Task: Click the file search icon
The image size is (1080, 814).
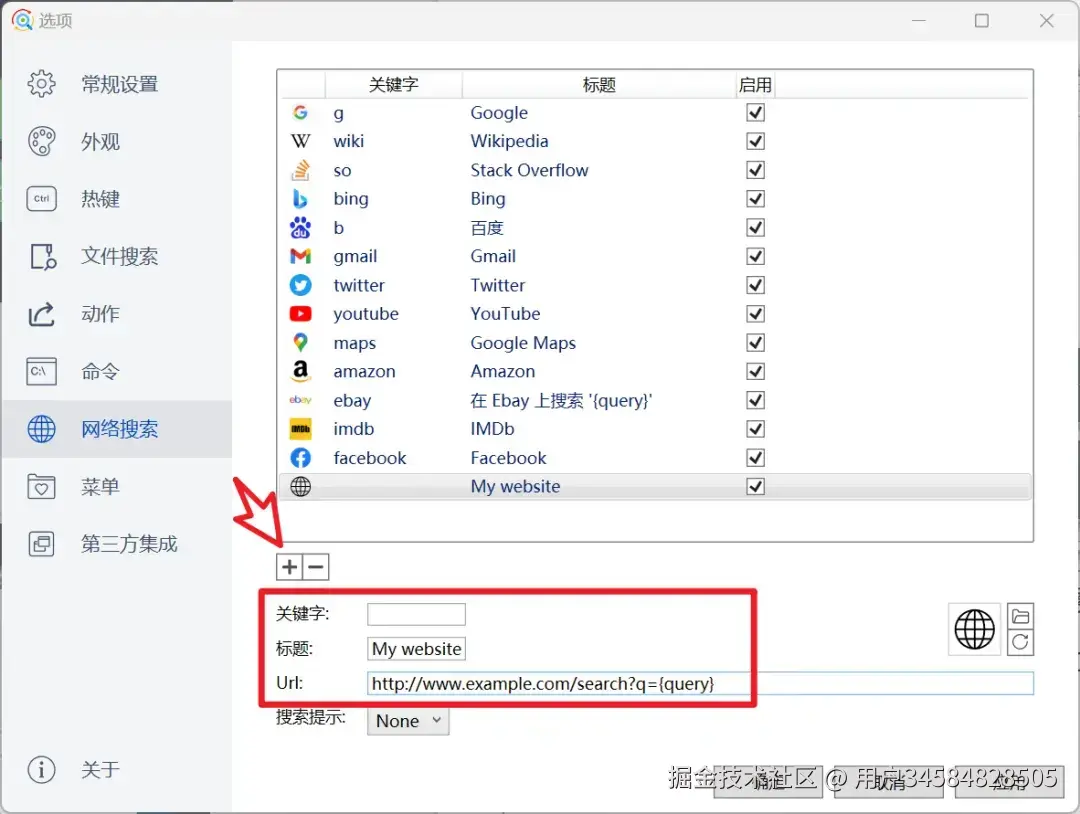Action: pos(43,256)
